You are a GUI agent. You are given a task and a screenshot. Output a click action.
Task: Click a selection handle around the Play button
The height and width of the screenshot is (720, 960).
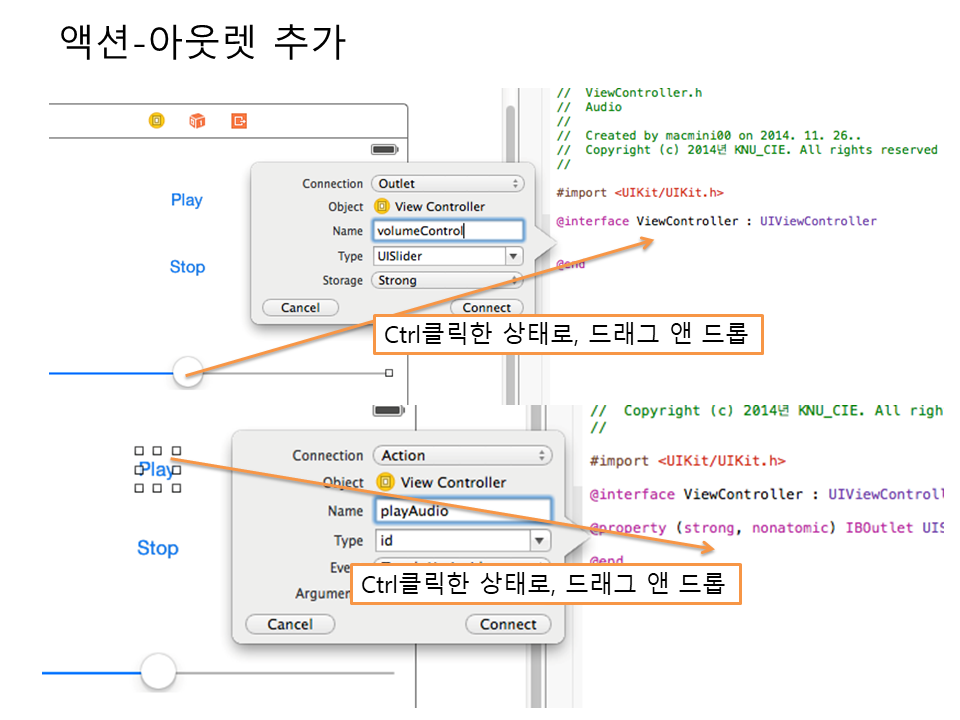(x=139, y=451)
